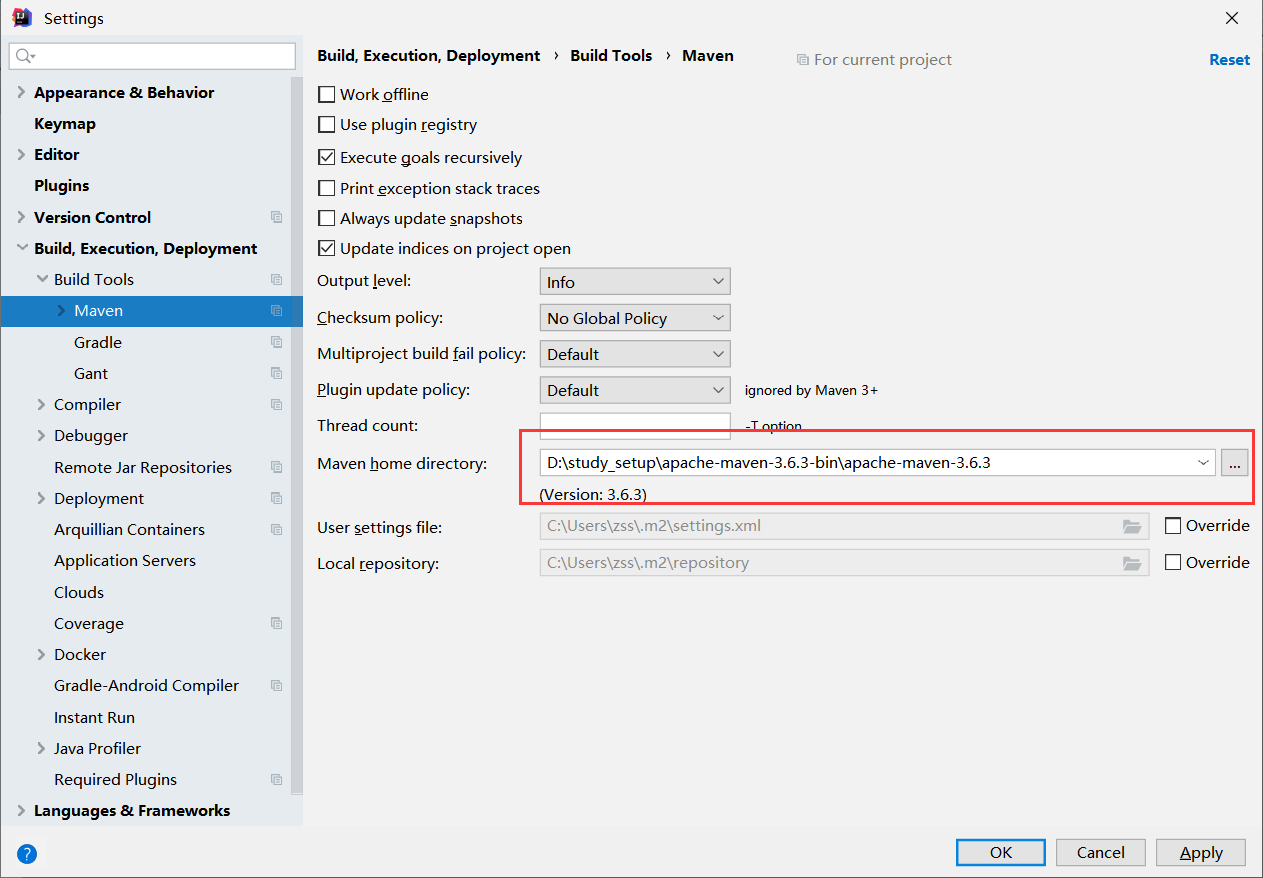Viewport: 1263px width, 878px height.
Task: Click project-level icon next to Coverage
Action: [x=277, y=623]
